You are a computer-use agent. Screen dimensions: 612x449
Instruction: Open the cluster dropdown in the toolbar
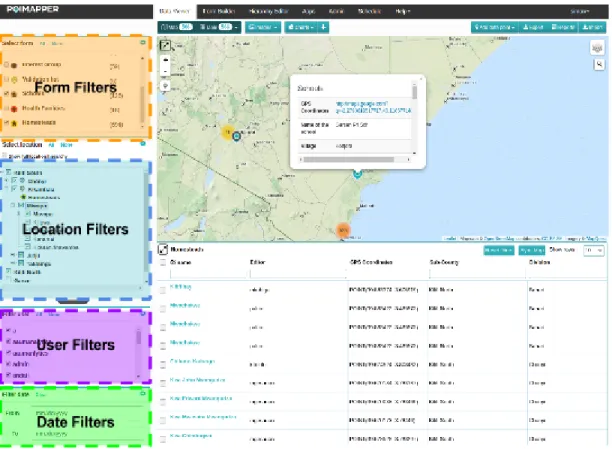[263, 27]
